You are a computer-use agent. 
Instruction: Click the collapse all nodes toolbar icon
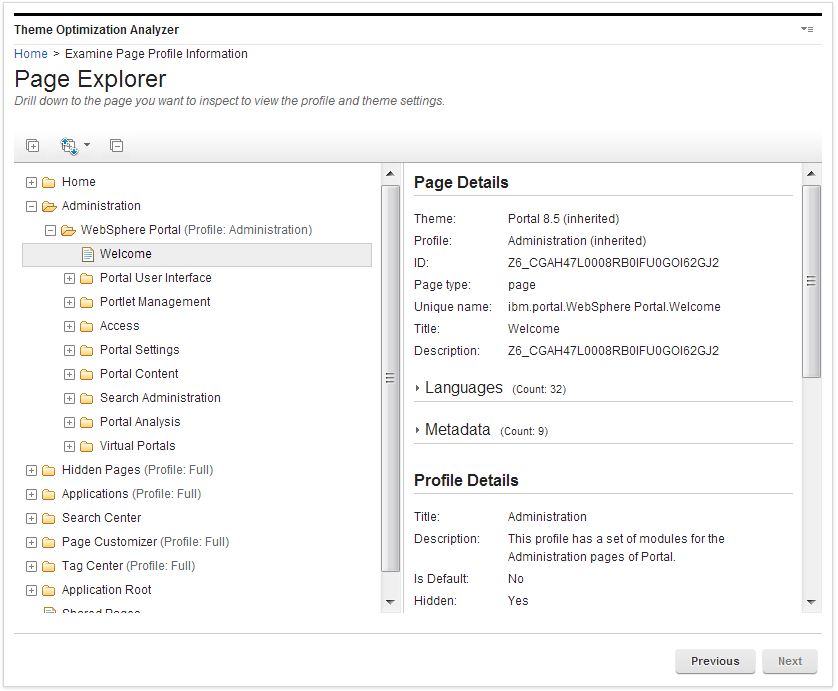point(115,146)
